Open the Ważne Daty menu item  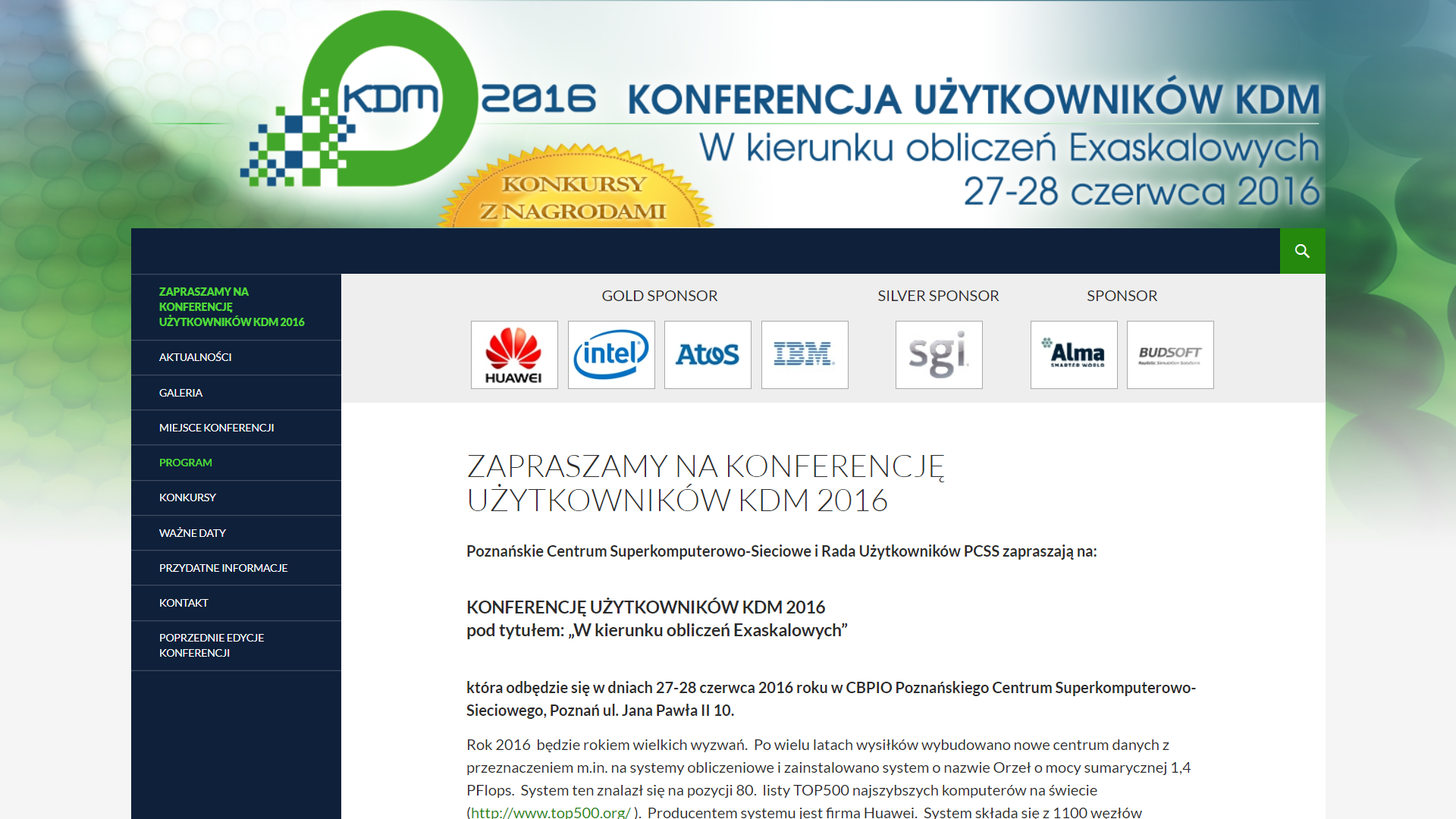coord(236,533)
